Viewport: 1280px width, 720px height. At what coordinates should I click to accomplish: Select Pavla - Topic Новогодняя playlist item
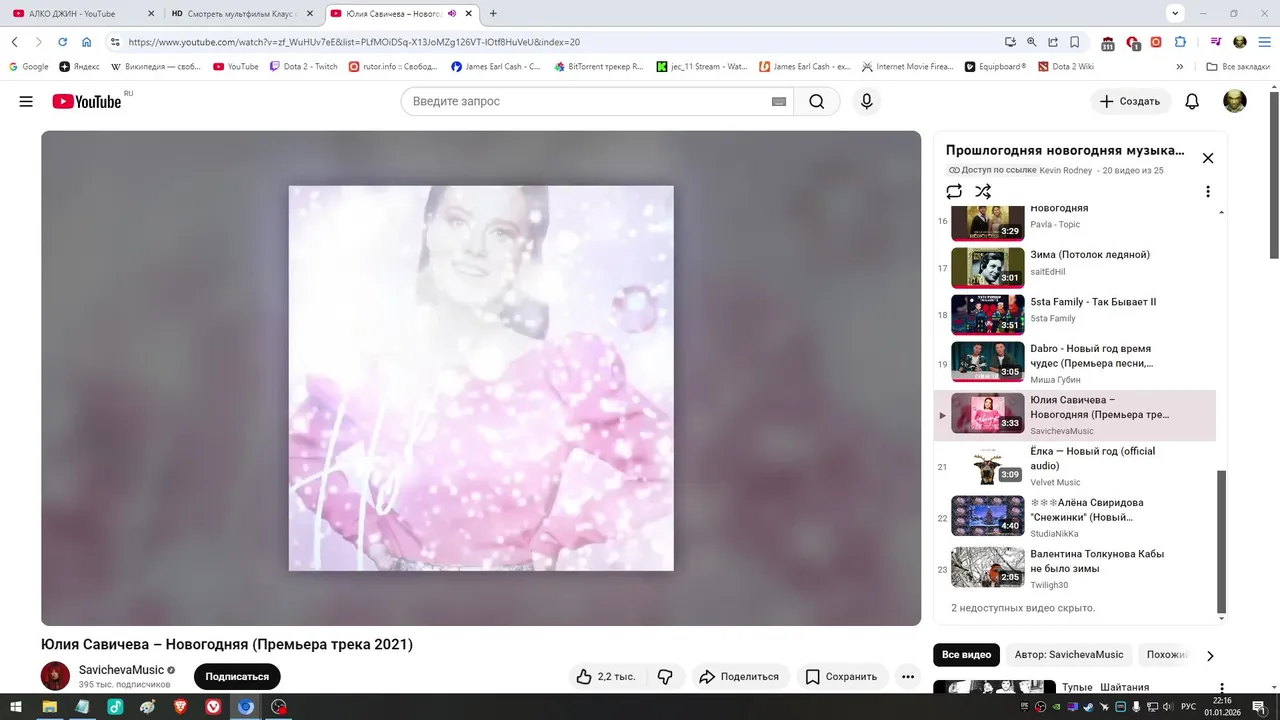(1075, 222)
